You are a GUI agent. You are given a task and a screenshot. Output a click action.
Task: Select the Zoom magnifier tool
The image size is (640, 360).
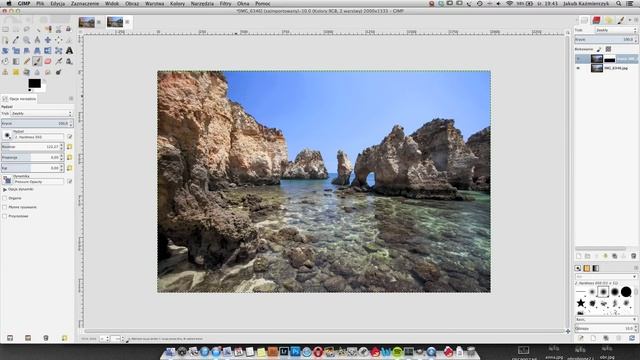(x=27, y=40)
